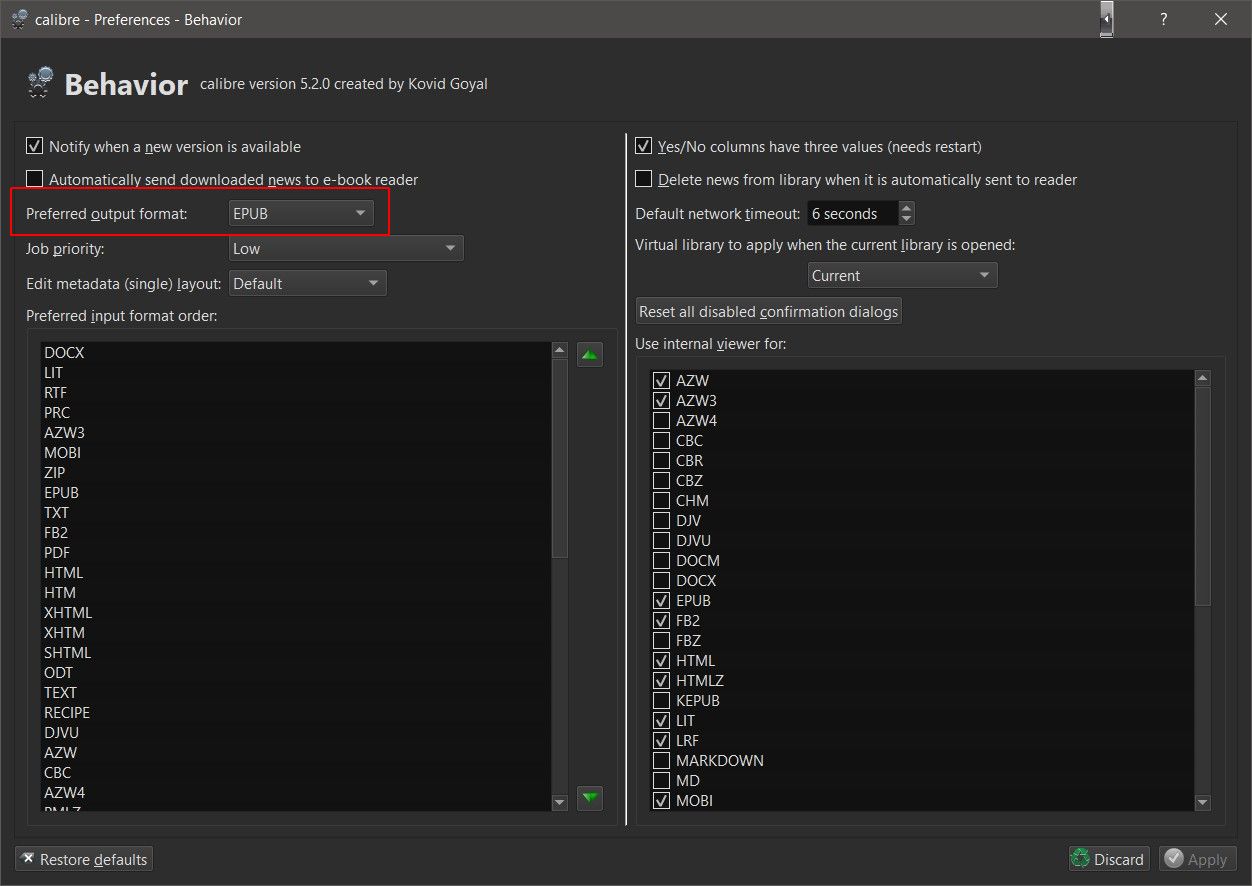Viewport: 1252px width, 886px height.
Task: Click the Behavior gears icon in header
Action: [x=40, y=84]
